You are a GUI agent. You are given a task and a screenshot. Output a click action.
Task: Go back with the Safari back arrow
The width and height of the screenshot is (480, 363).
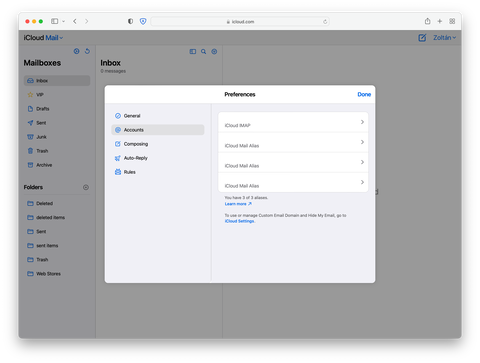pos(75,21)
